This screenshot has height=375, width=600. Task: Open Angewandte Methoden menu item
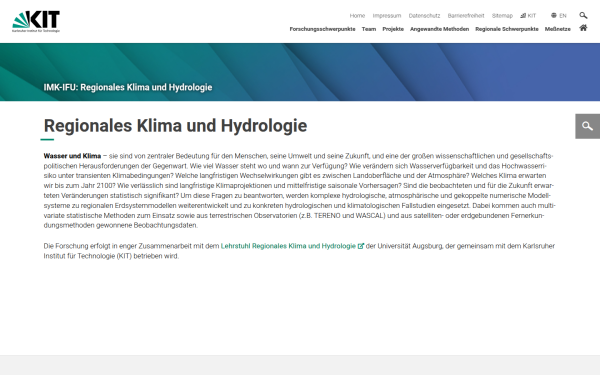(x=439, y=29)
